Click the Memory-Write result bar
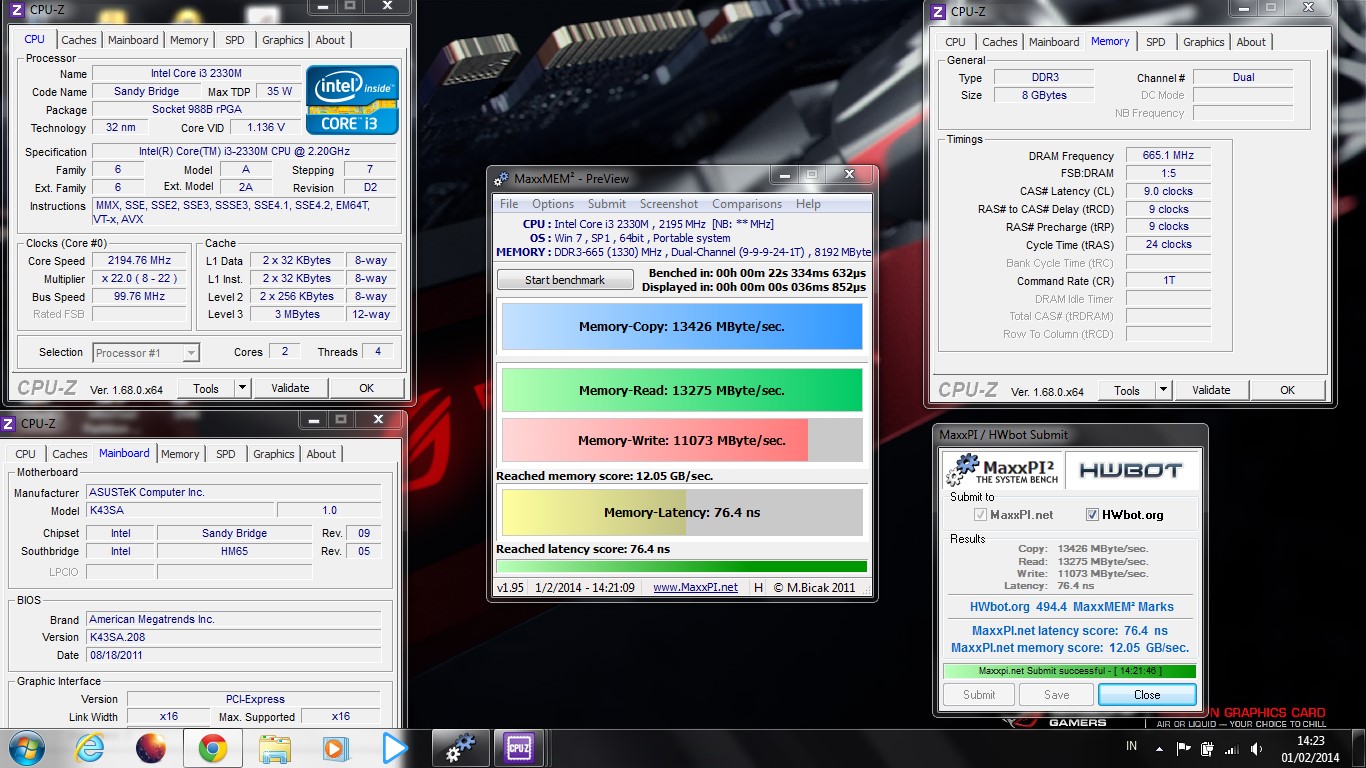The width and height of the screenshot is (1366, 768). (x=682, y=440)
